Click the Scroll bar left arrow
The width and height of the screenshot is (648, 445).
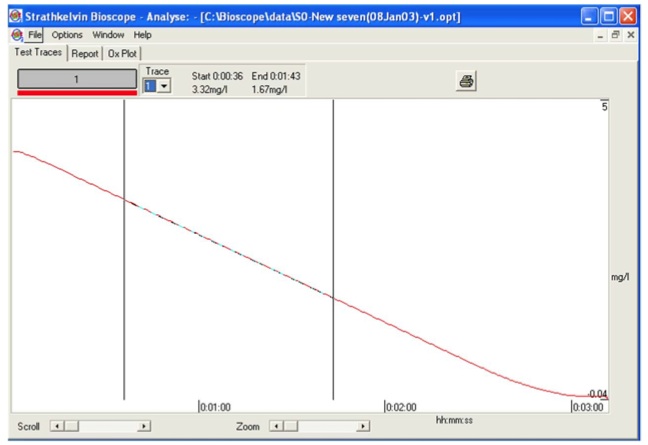57,426
